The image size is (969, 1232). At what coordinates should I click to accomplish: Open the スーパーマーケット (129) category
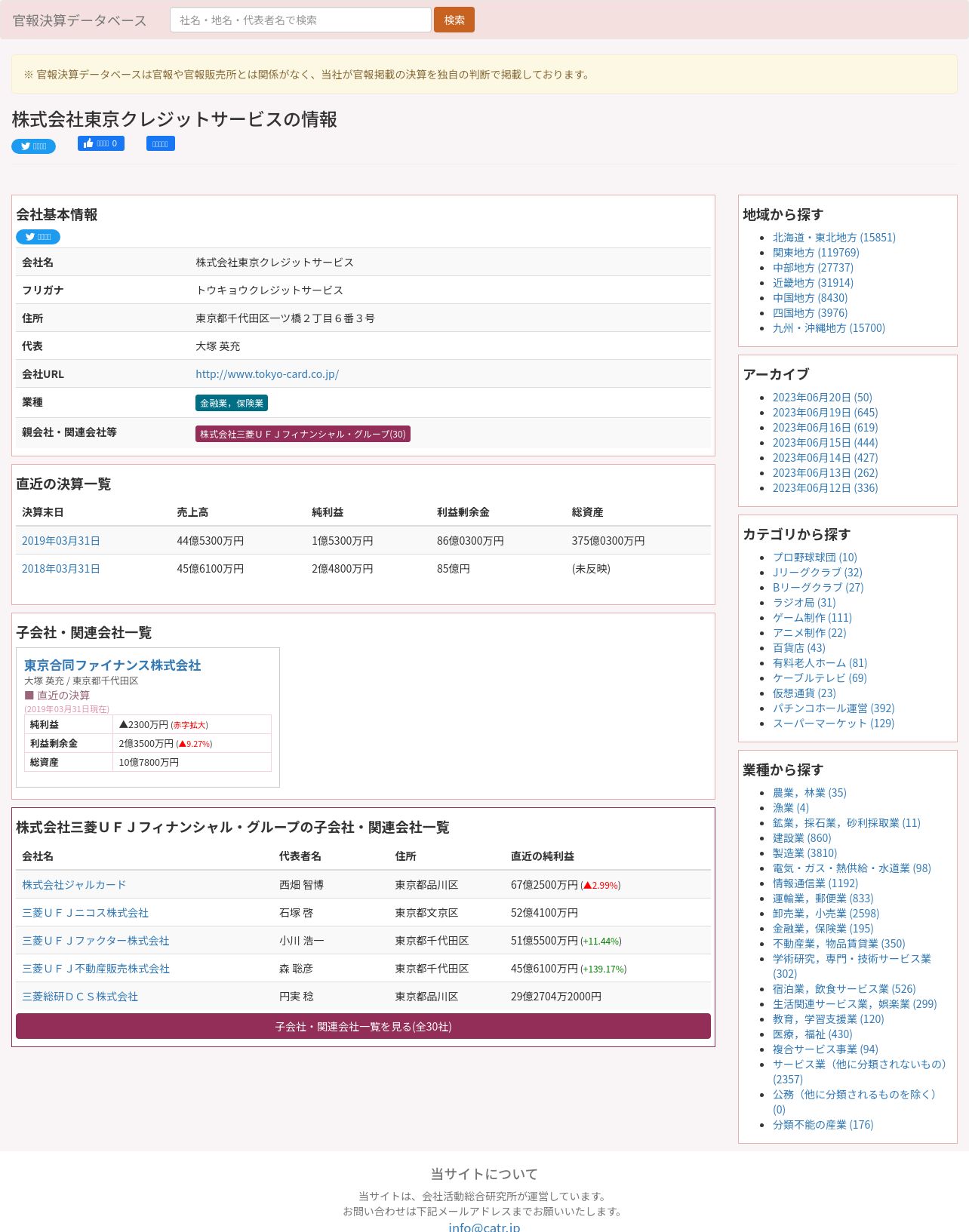click(833, 724)
